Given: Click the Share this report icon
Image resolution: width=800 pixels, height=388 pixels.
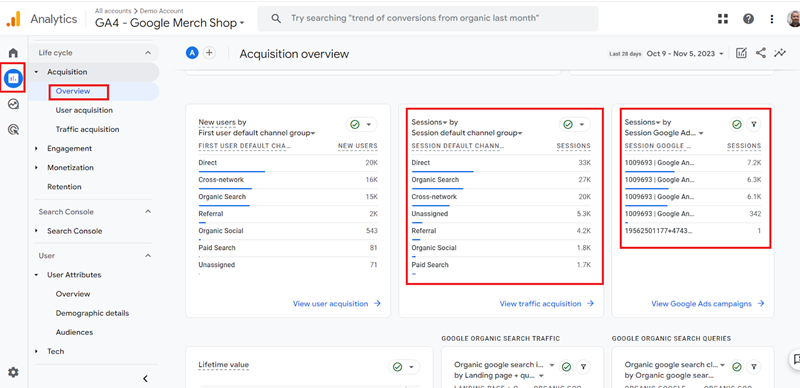Looking at the screenshot, I should coord(761,53).
